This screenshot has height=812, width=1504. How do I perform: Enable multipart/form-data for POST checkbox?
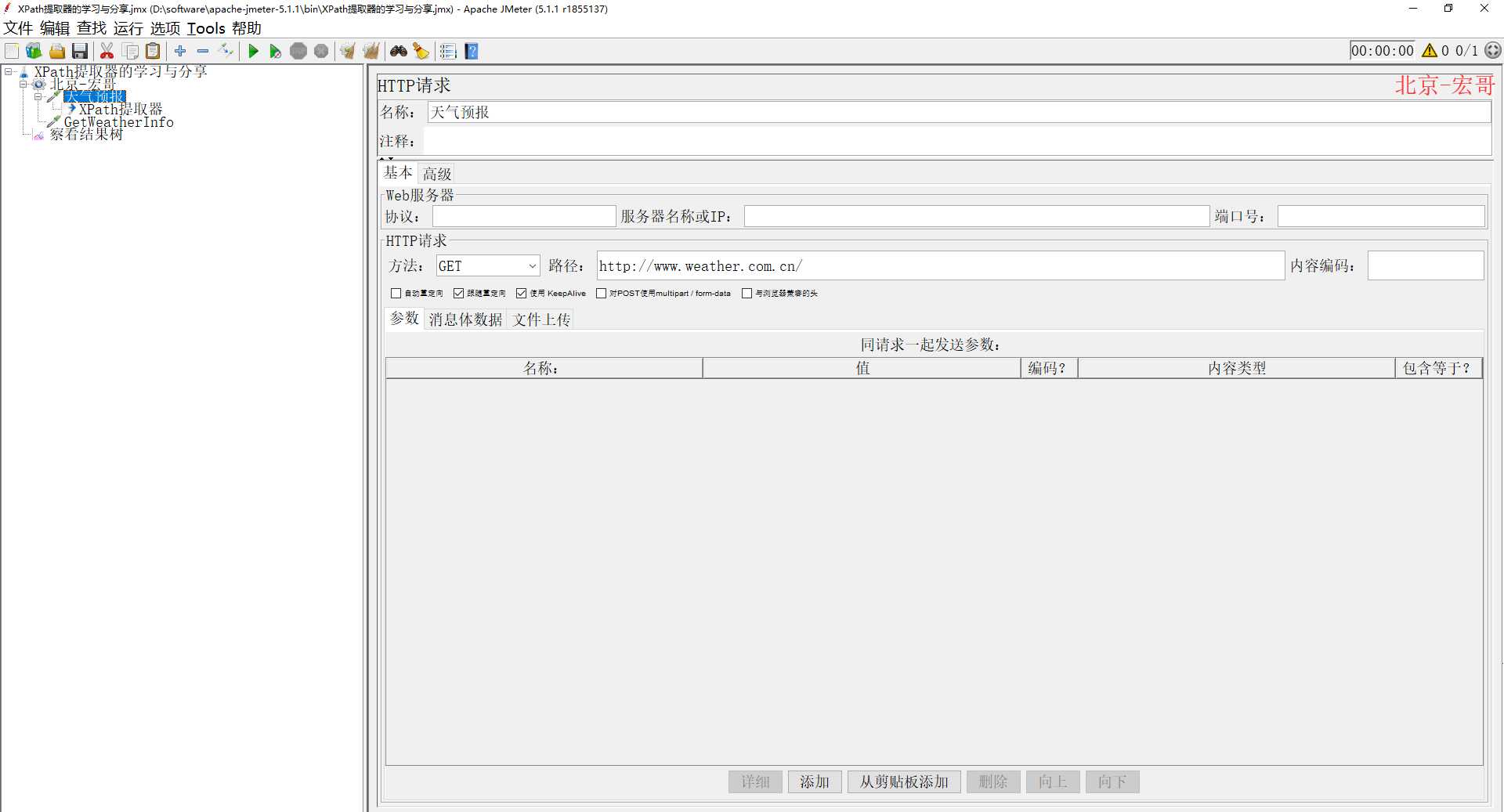click(601, 293)
